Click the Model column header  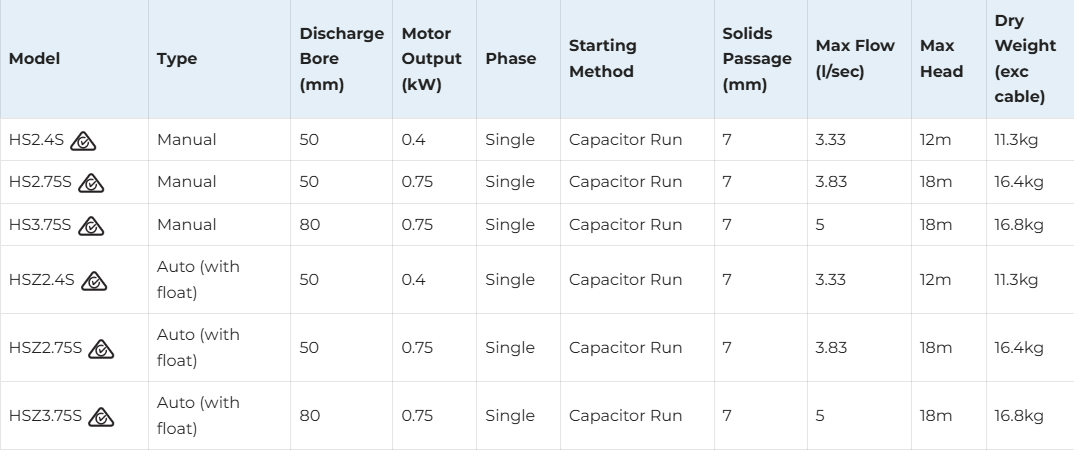pyautogui.click(x=35, y=59)
